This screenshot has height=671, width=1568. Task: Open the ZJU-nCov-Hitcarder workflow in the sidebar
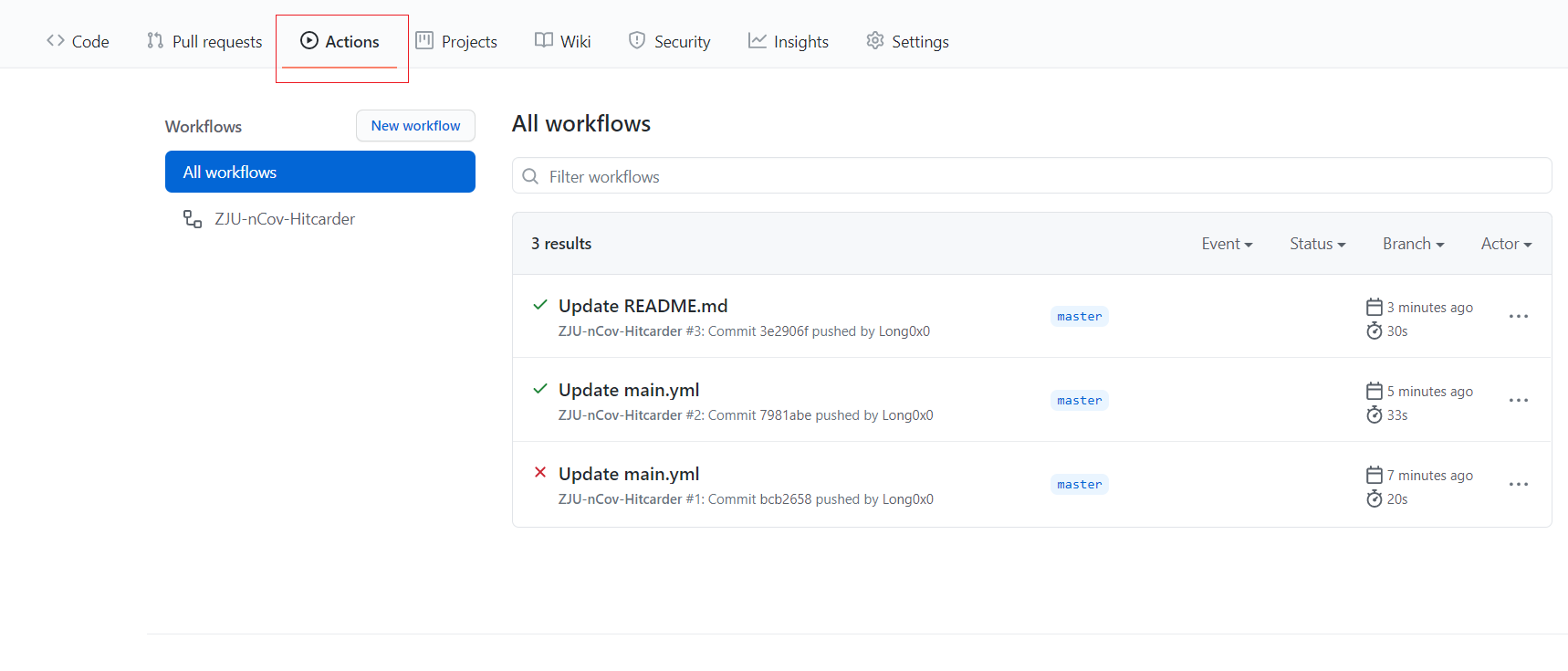285,219
